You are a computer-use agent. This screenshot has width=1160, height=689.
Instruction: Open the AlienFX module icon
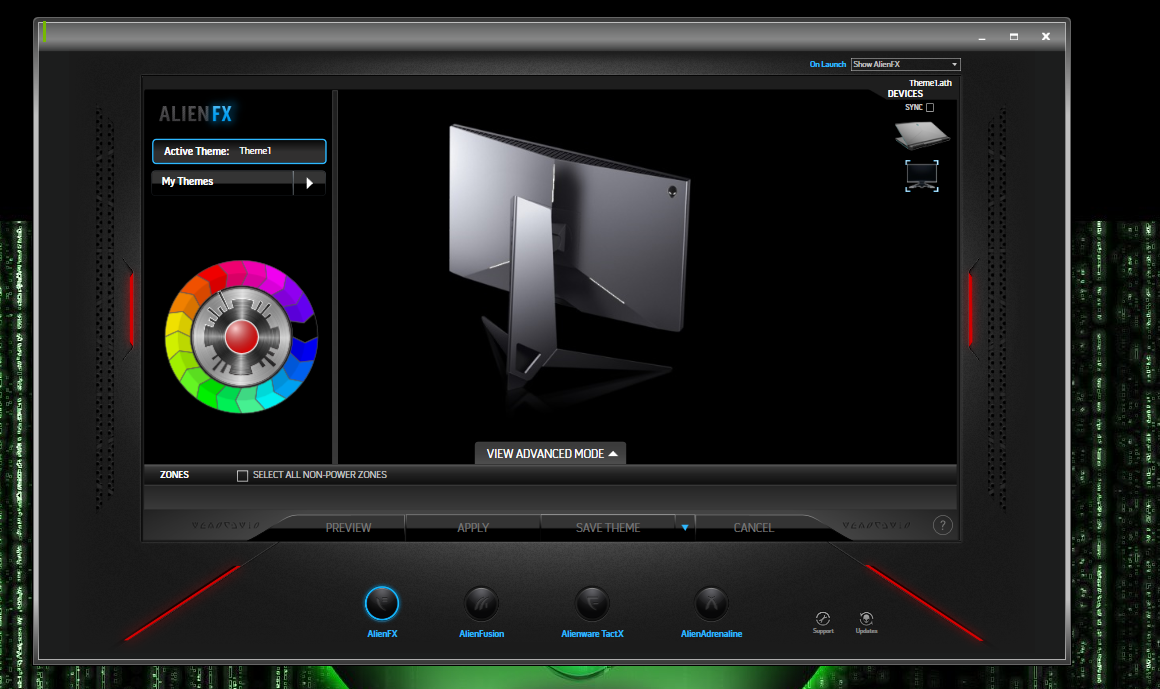[x=382, y=603]
